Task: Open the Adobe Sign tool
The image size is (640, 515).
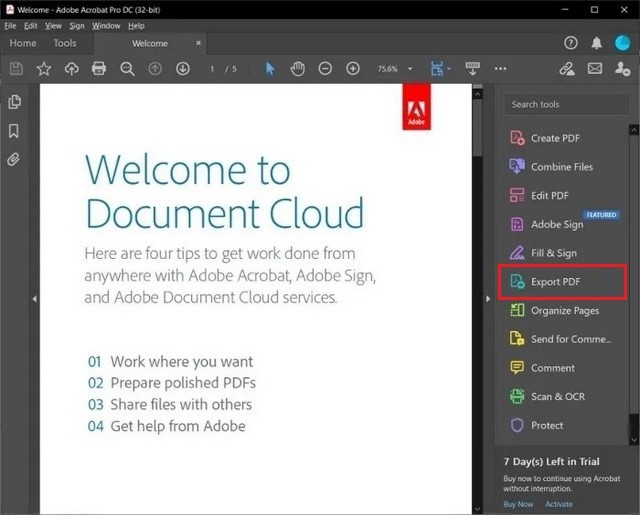Action: pos(546,224)
